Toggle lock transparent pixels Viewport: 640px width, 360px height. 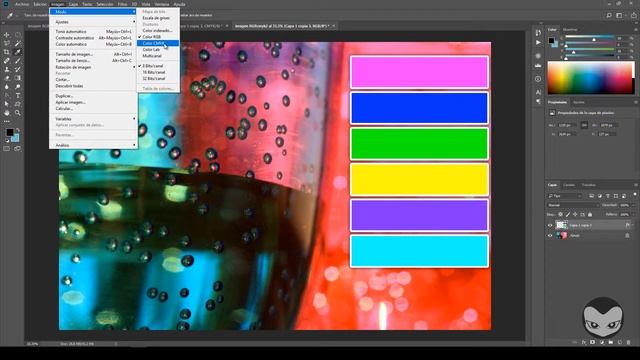pos(560,214)
